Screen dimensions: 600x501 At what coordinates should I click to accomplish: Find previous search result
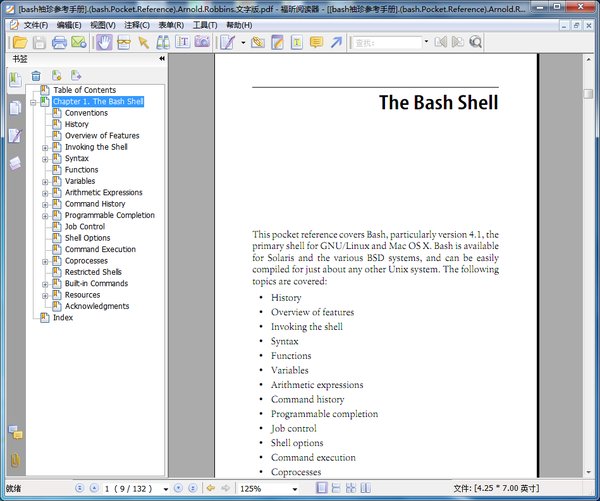(440, 42)
